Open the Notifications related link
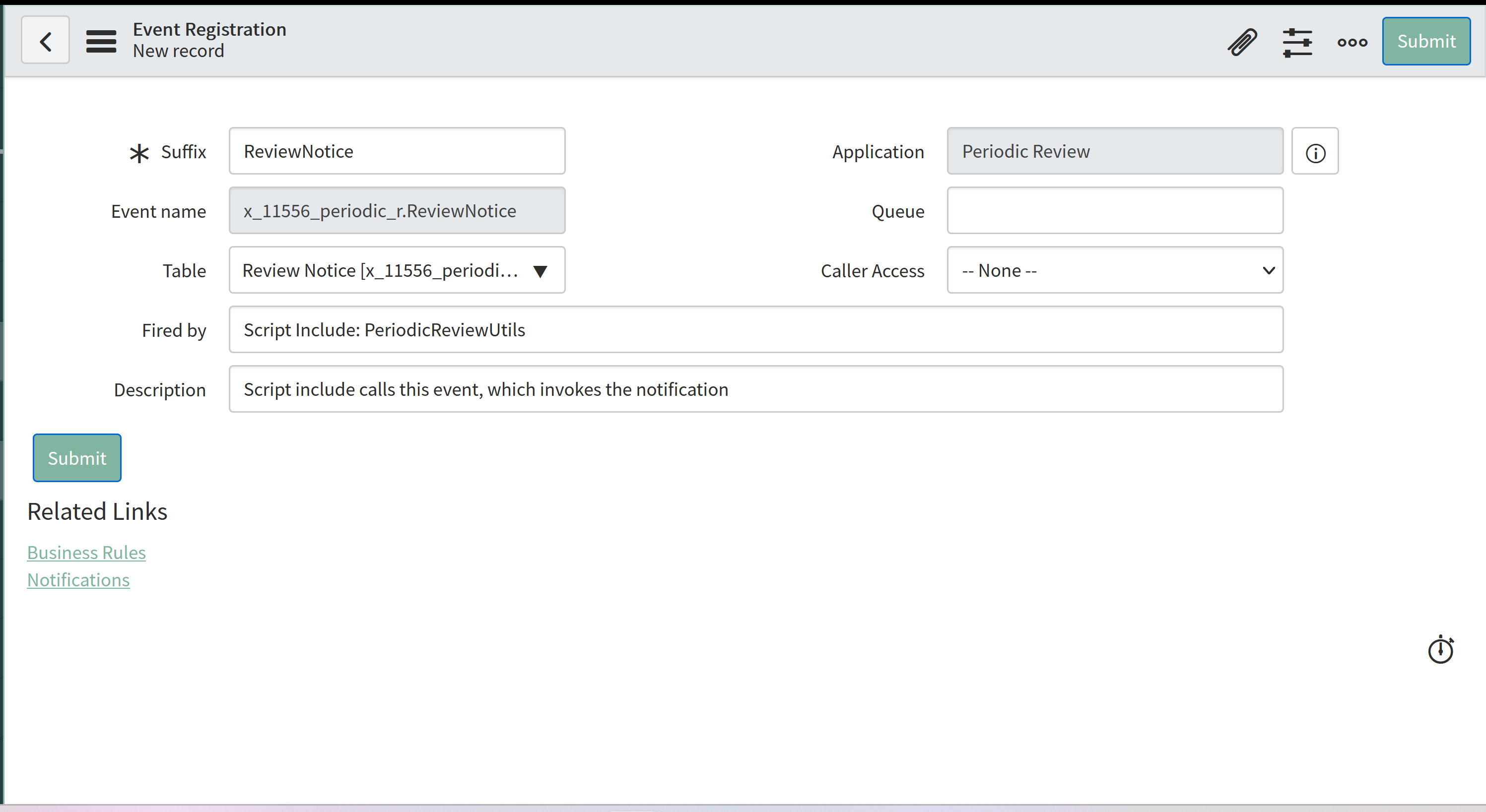Screen dimensions: 1486x812 [78, 579]
